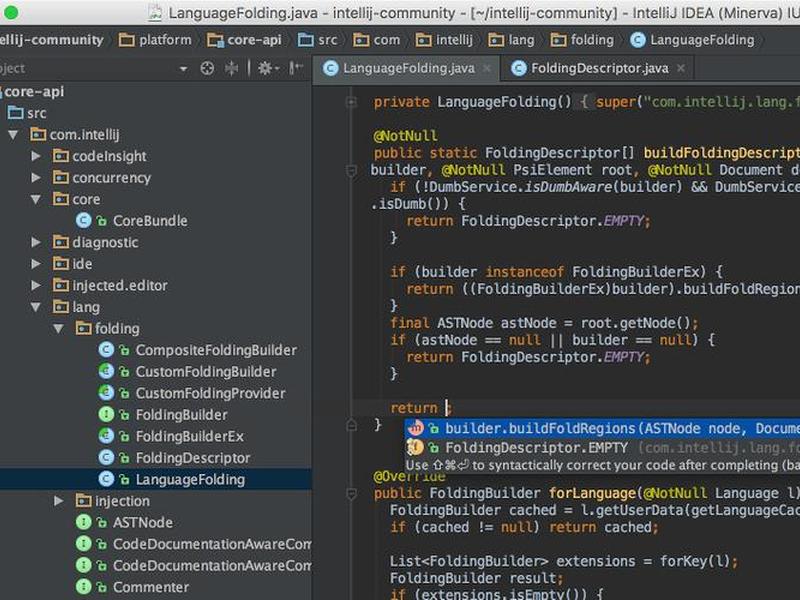Switch to FoldingDescriptor.java tab
The width and height of the screenshot is (800, 600).
tap(599, 68)
